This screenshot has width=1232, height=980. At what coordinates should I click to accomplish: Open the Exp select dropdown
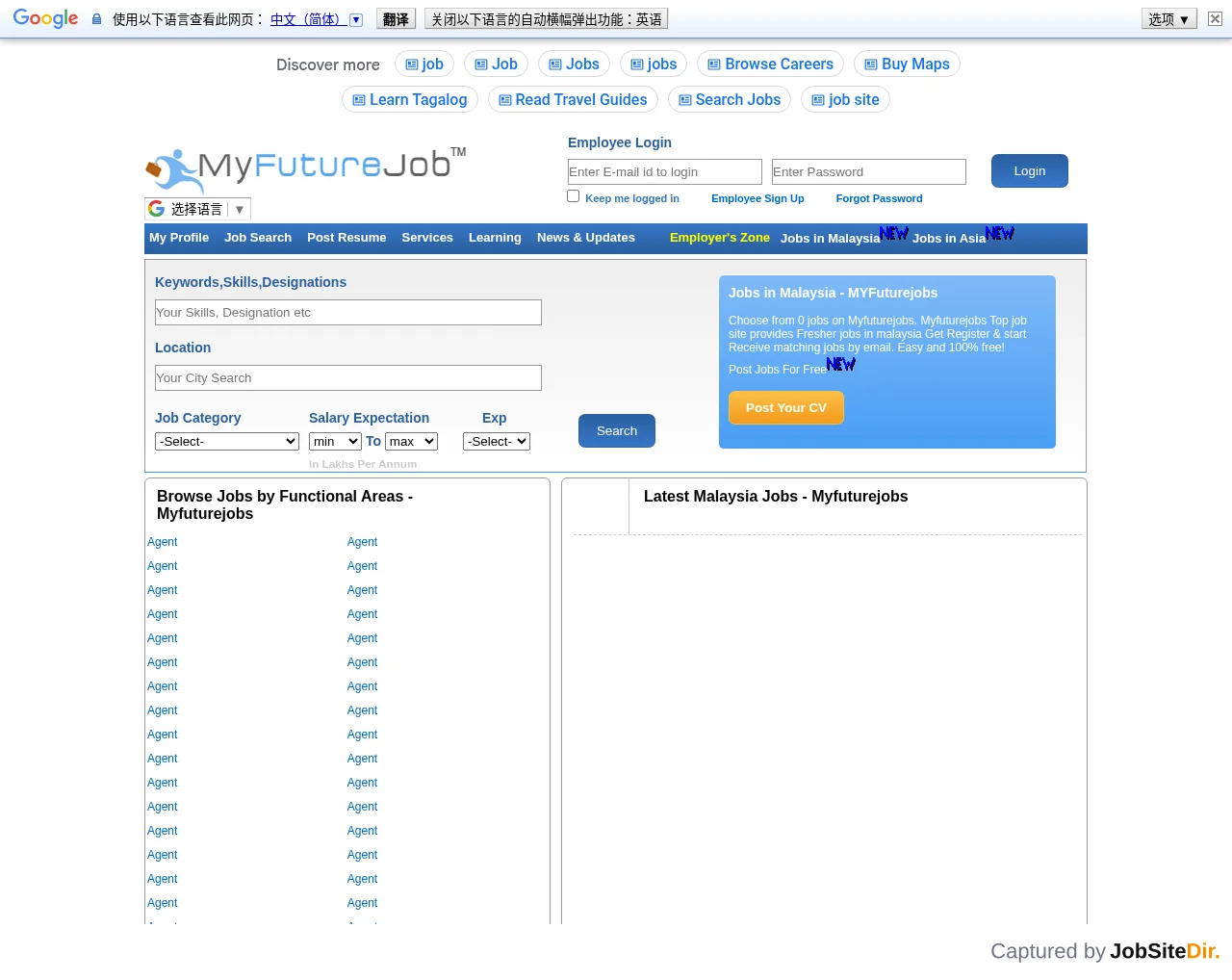coord(497,441)
